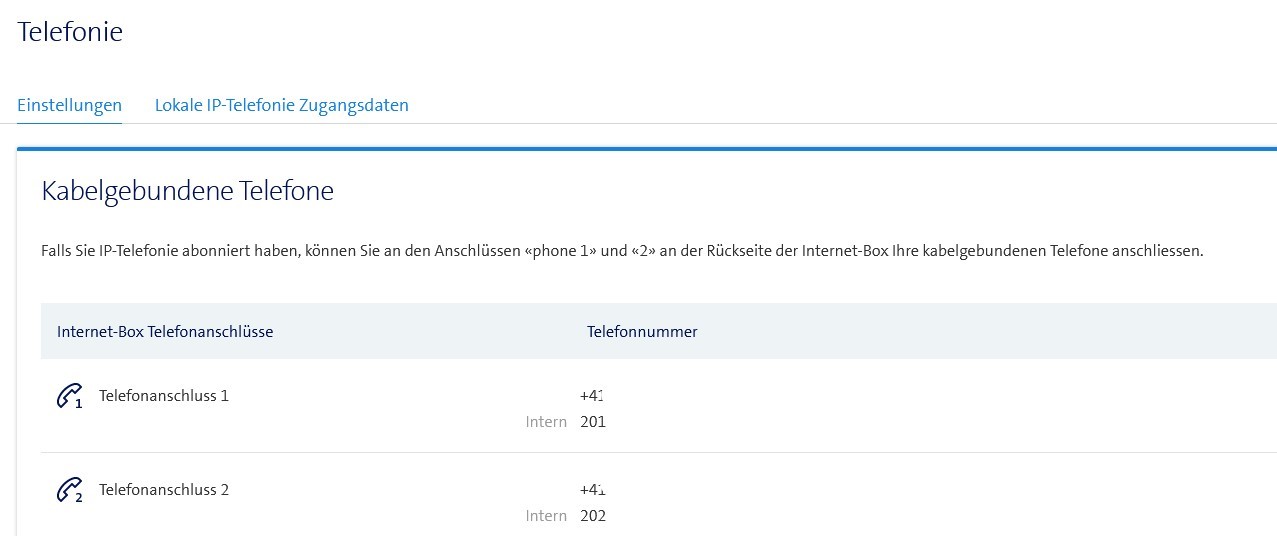
Task: Click the Telefonanschluss 2 phone handset icon
Action: pyautogui.click(x=68, y=491)
